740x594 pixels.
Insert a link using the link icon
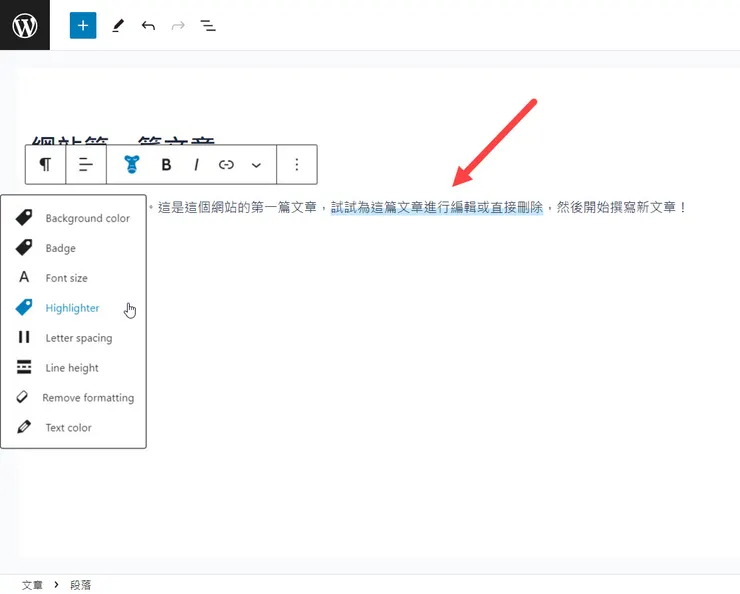(x=226, y=165)
